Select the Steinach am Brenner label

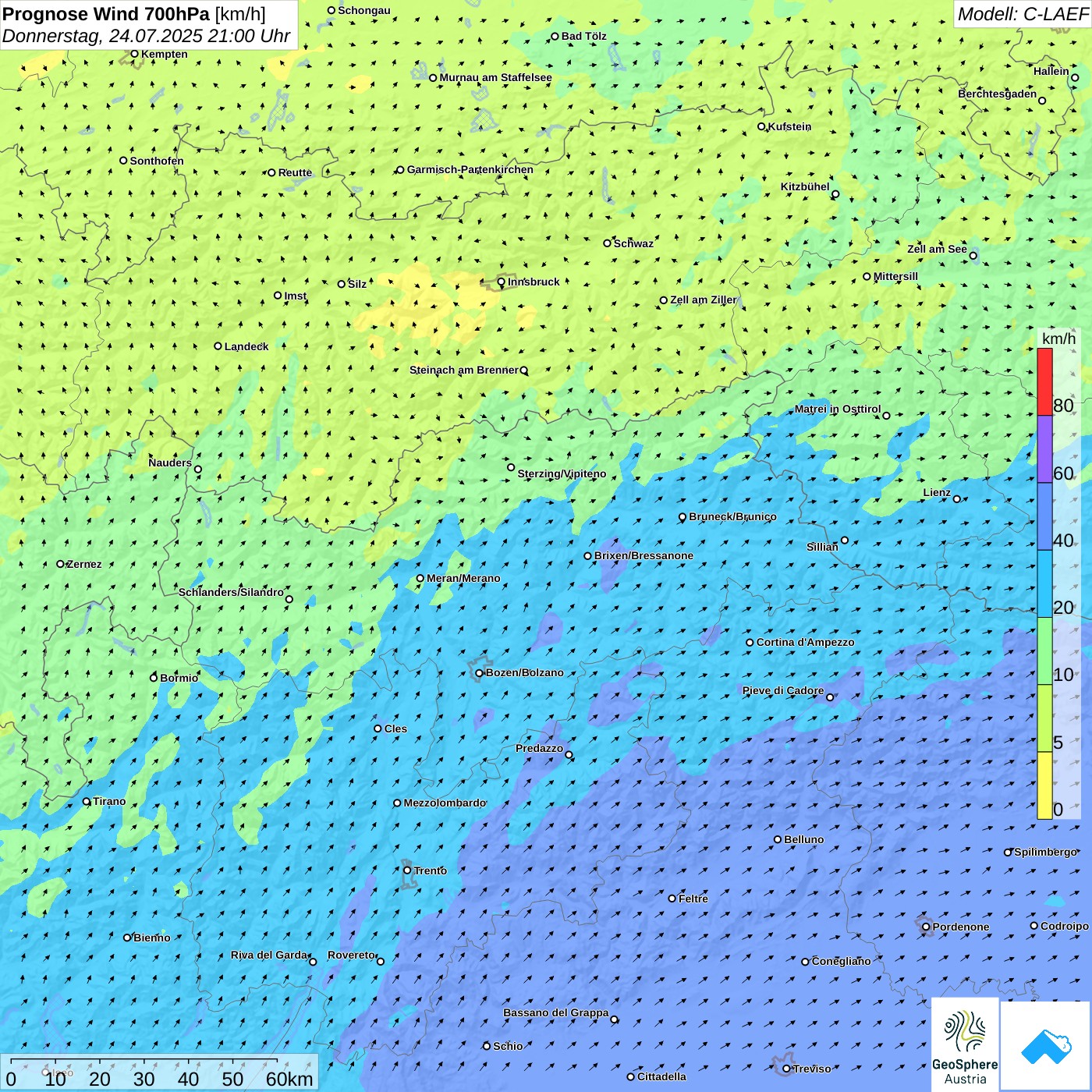[463, 370]
